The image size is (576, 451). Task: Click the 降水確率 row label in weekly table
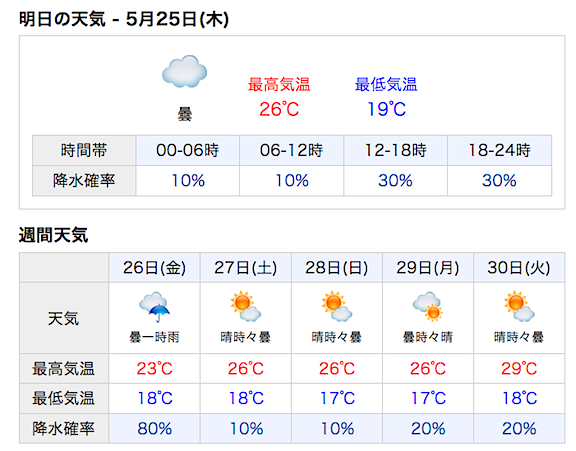point(64,428)
